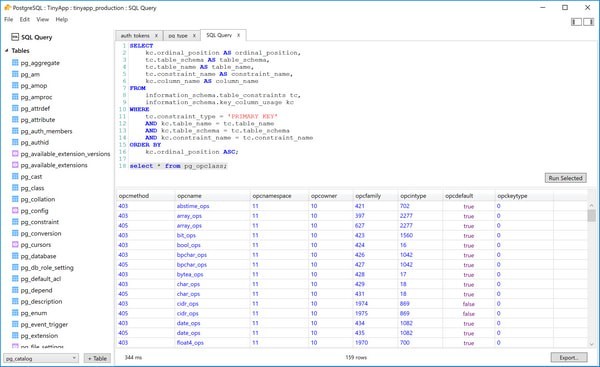Screen dimensions: 600x367
Task: Toggle the right sidebar panel
Action: (x=589, y=22)
